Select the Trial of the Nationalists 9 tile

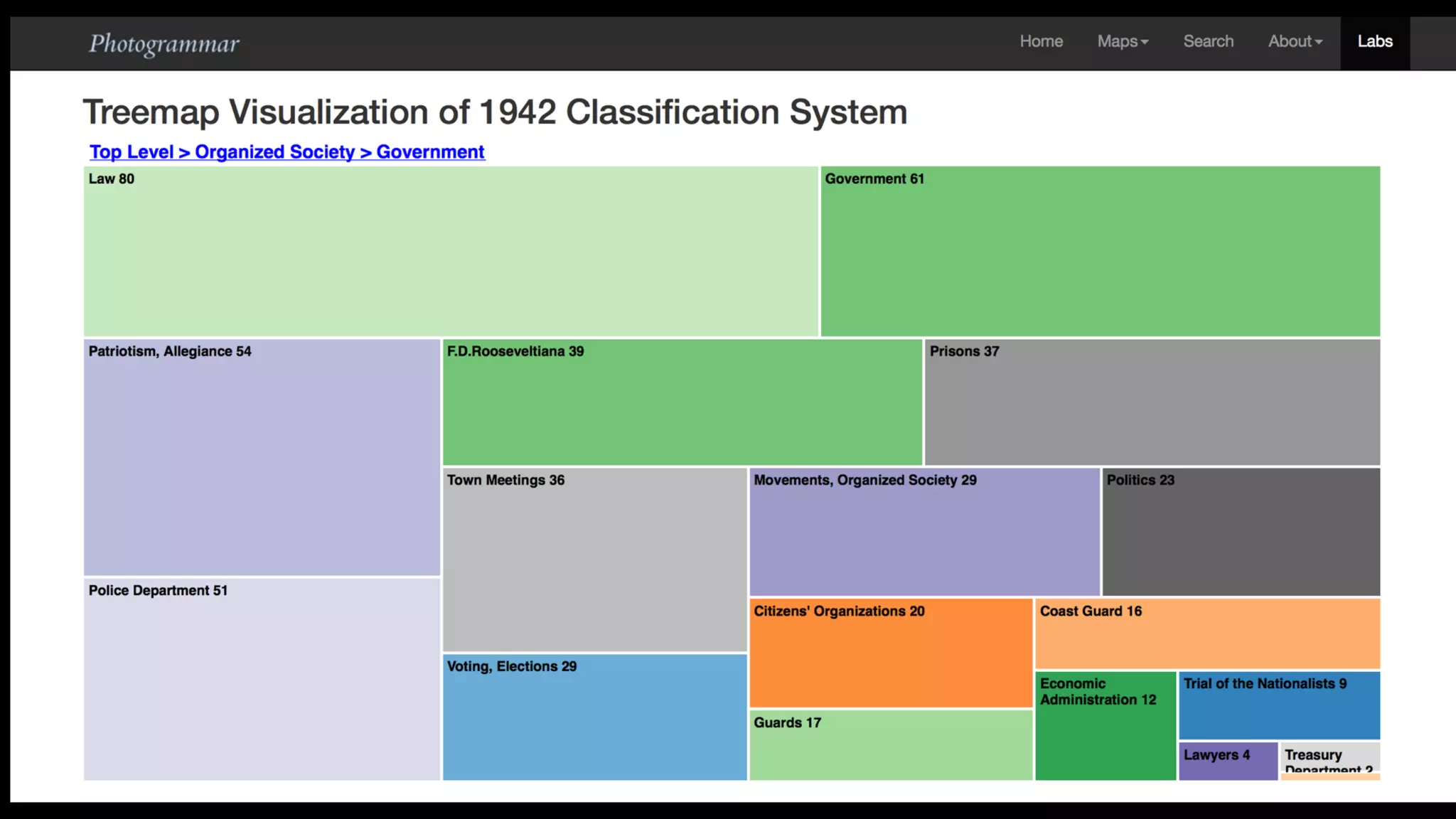pos(1279,705)
